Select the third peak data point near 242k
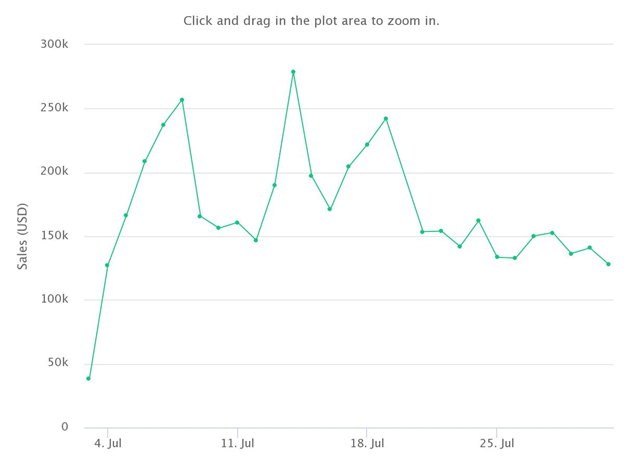This screenshot has width=624, height=468. pos(386,119)
